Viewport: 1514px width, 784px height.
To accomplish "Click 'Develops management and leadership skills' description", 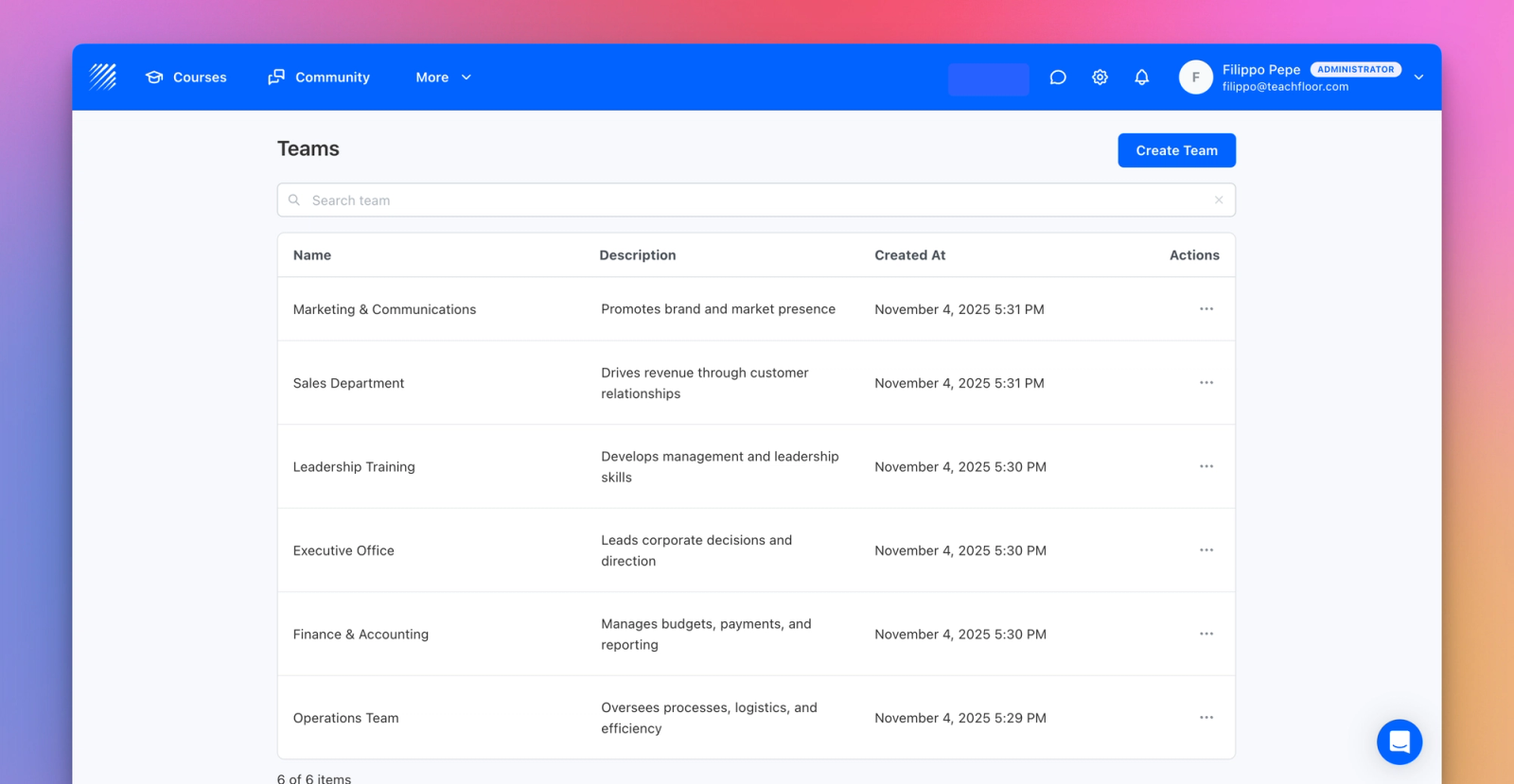I will [720, 466].
